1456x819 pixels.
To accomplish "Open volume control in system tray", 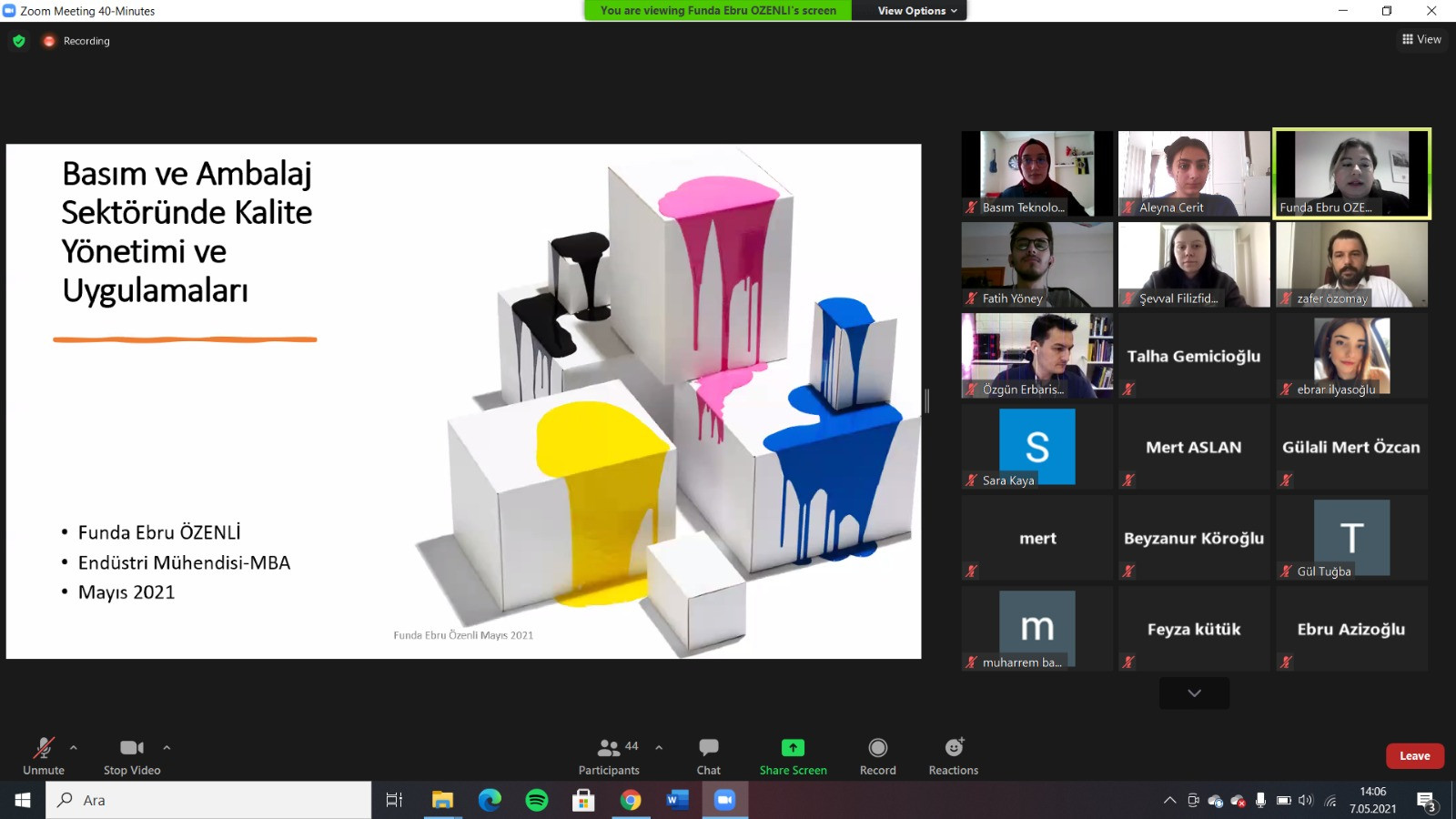I will 1306,801.
